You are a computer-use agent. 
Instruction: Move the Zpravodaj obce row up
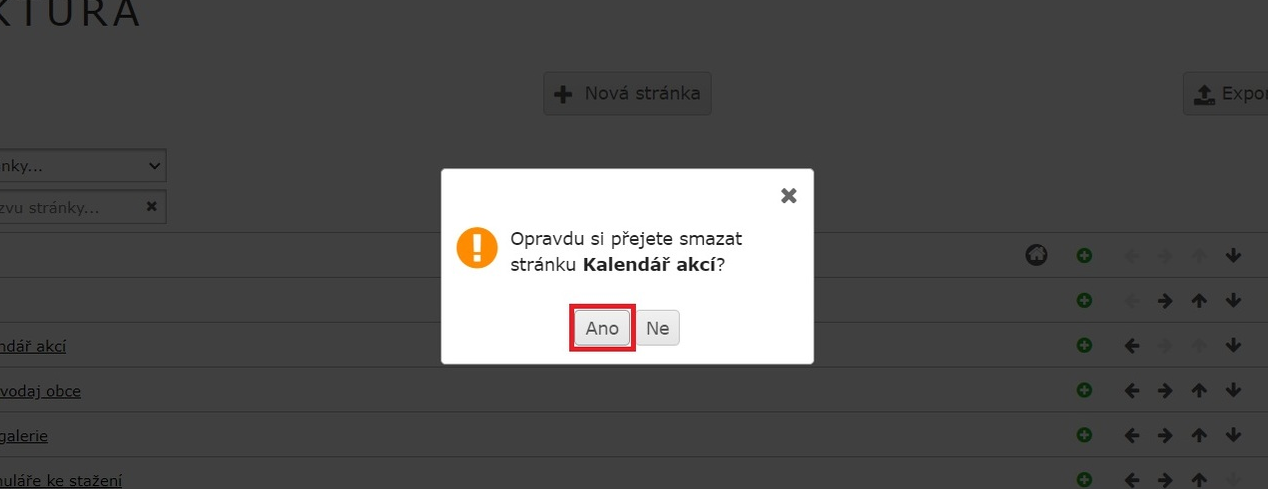tap(1200, 390)
